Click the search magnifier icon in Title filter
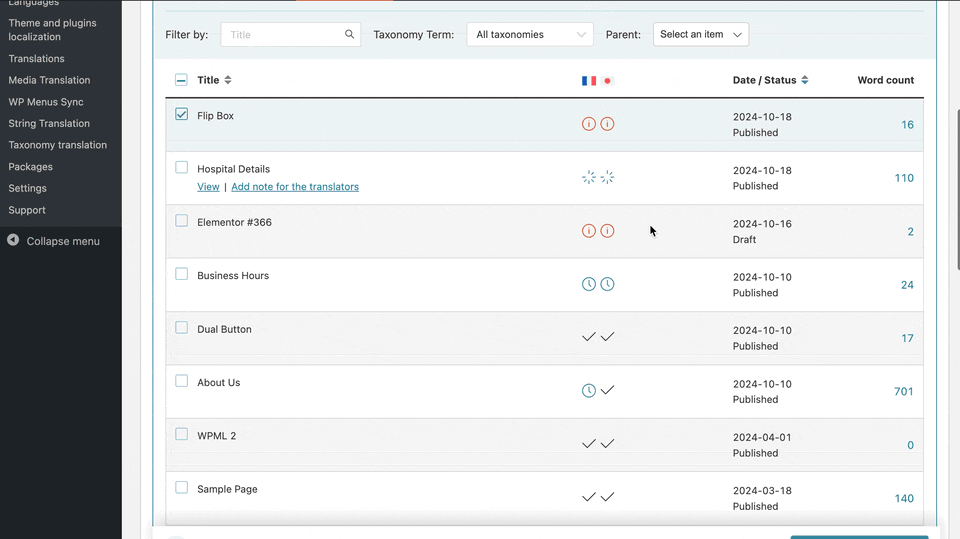The height and width of the screenshot is (539, 960). pos(349,34)
